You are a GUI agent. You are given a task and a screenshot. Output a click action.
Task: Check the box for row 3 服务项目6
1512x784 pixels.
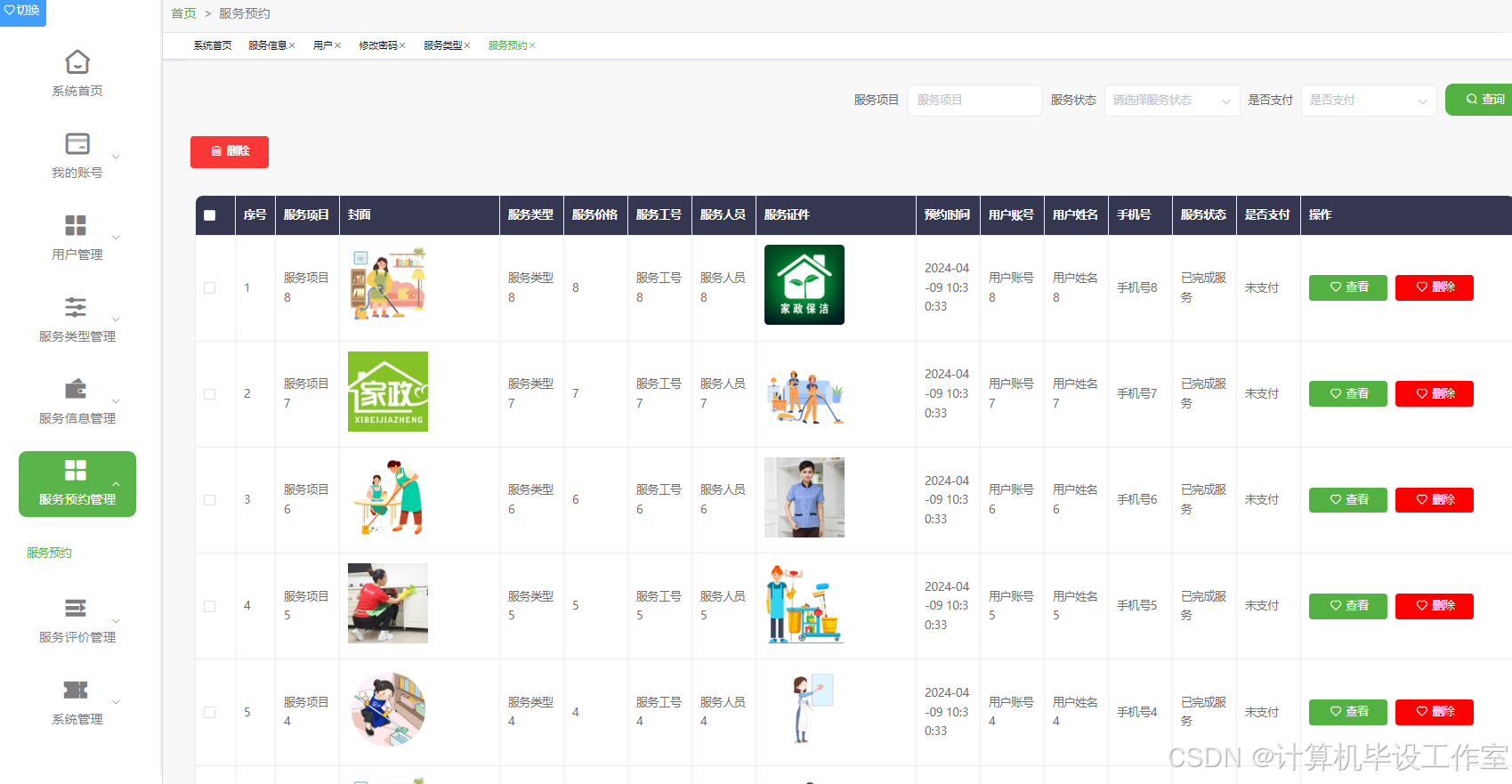[210, 500]
